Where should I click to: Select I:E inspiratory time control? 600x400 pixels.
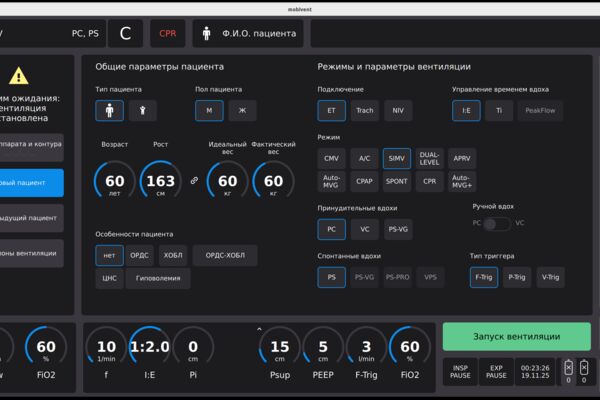tap(466, 111)
